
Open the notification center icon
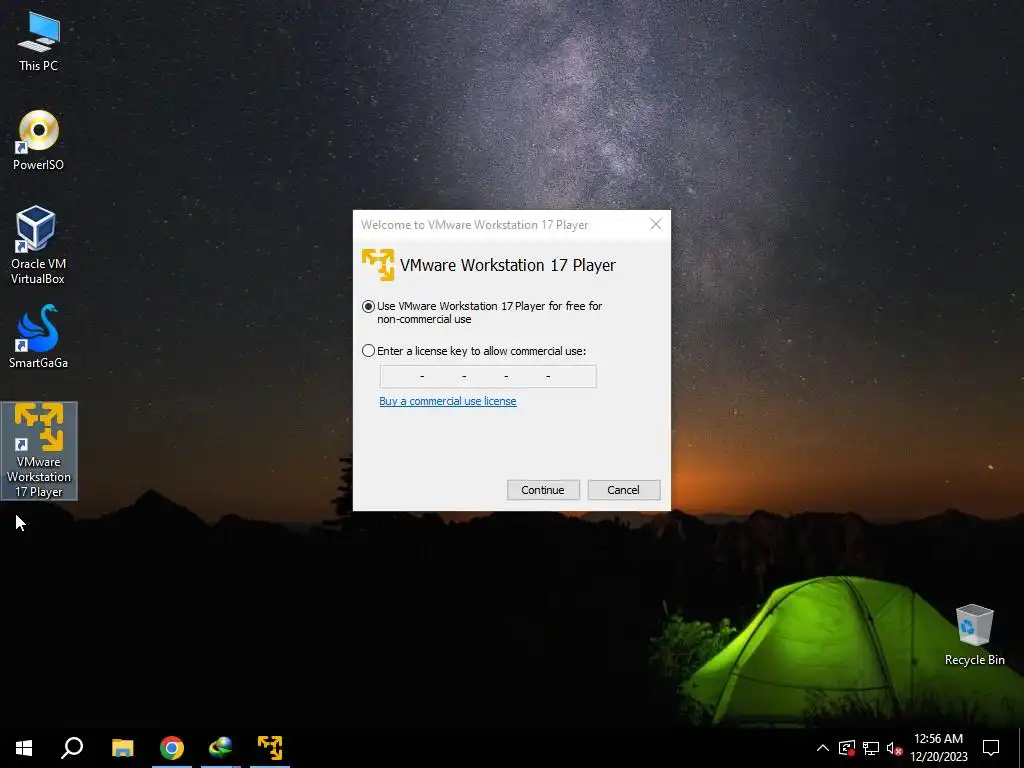[x=991, y=748]
